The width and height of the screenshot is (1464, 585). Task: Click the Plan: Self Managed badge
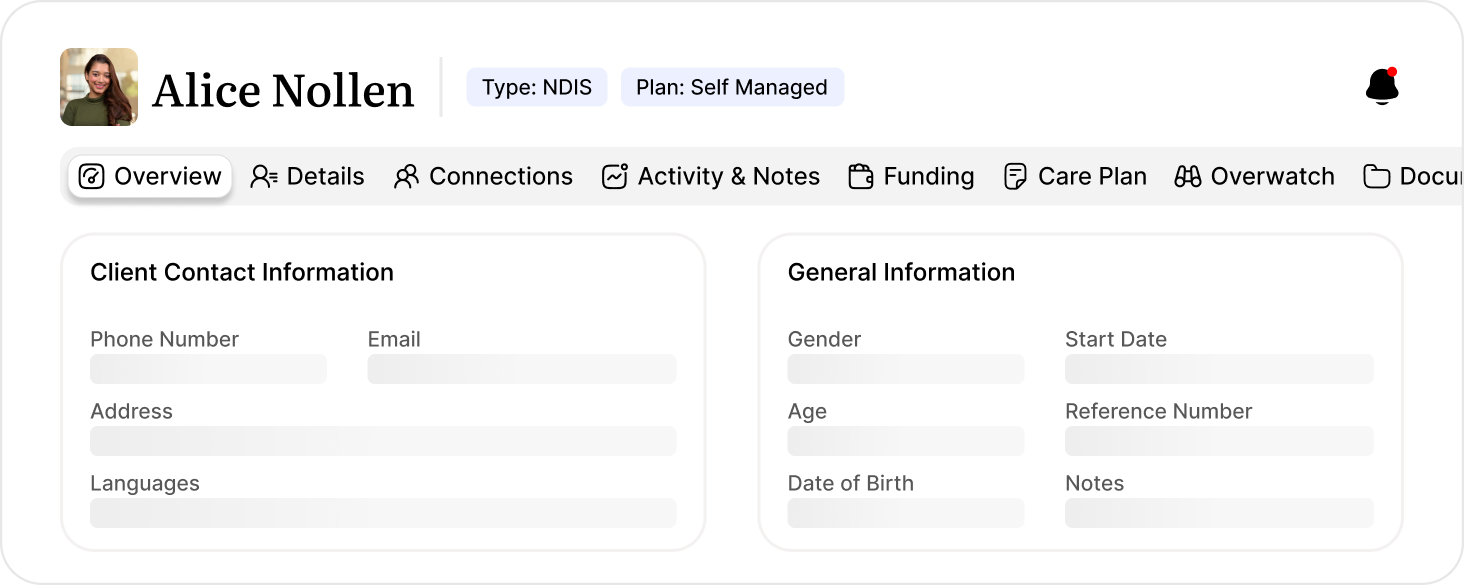732,87
